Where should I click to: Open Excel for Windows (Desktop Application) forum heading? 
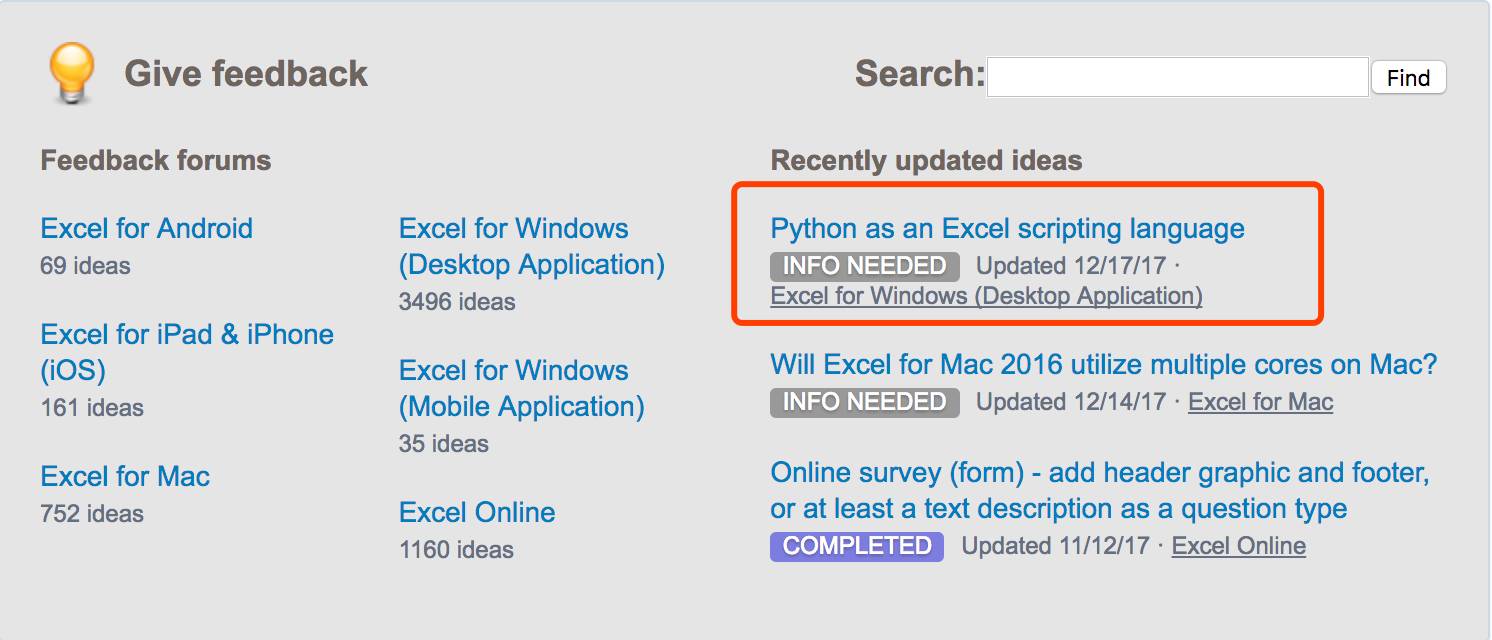point(531,246)
